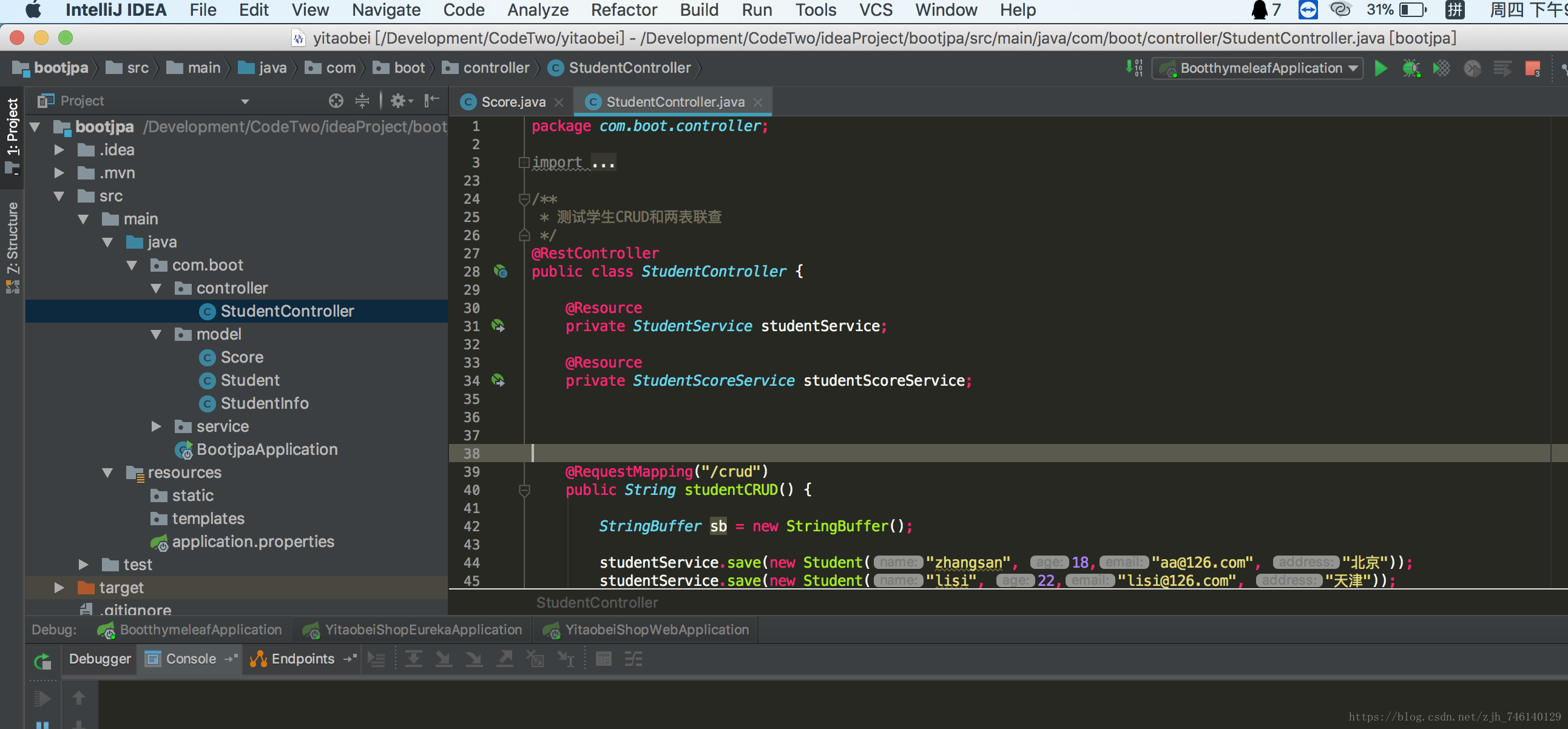Open Project view selector dropdown
Image resolution: width=1568 pixels, height=729 pixels.
pyautogui.click(x=245, y=102)
